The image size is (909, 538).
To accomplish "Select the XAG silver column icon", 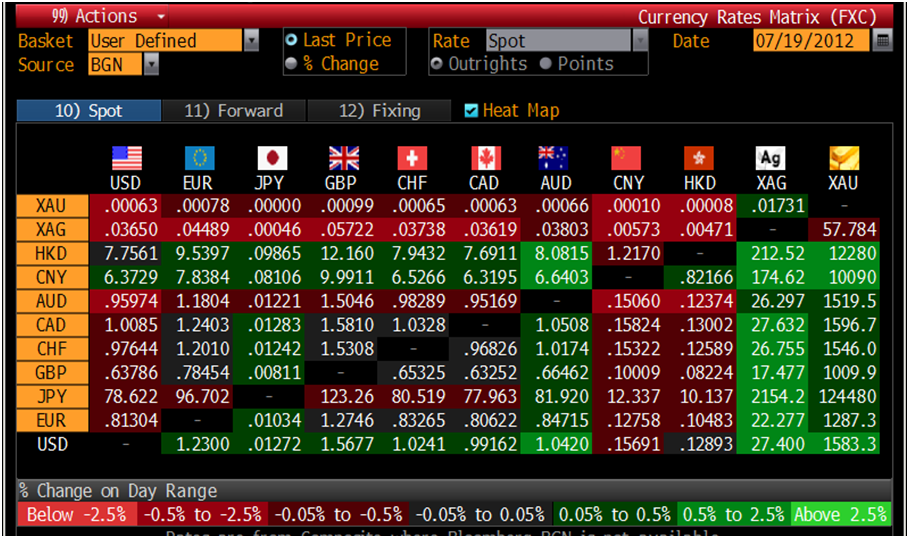I will [771, 158].
